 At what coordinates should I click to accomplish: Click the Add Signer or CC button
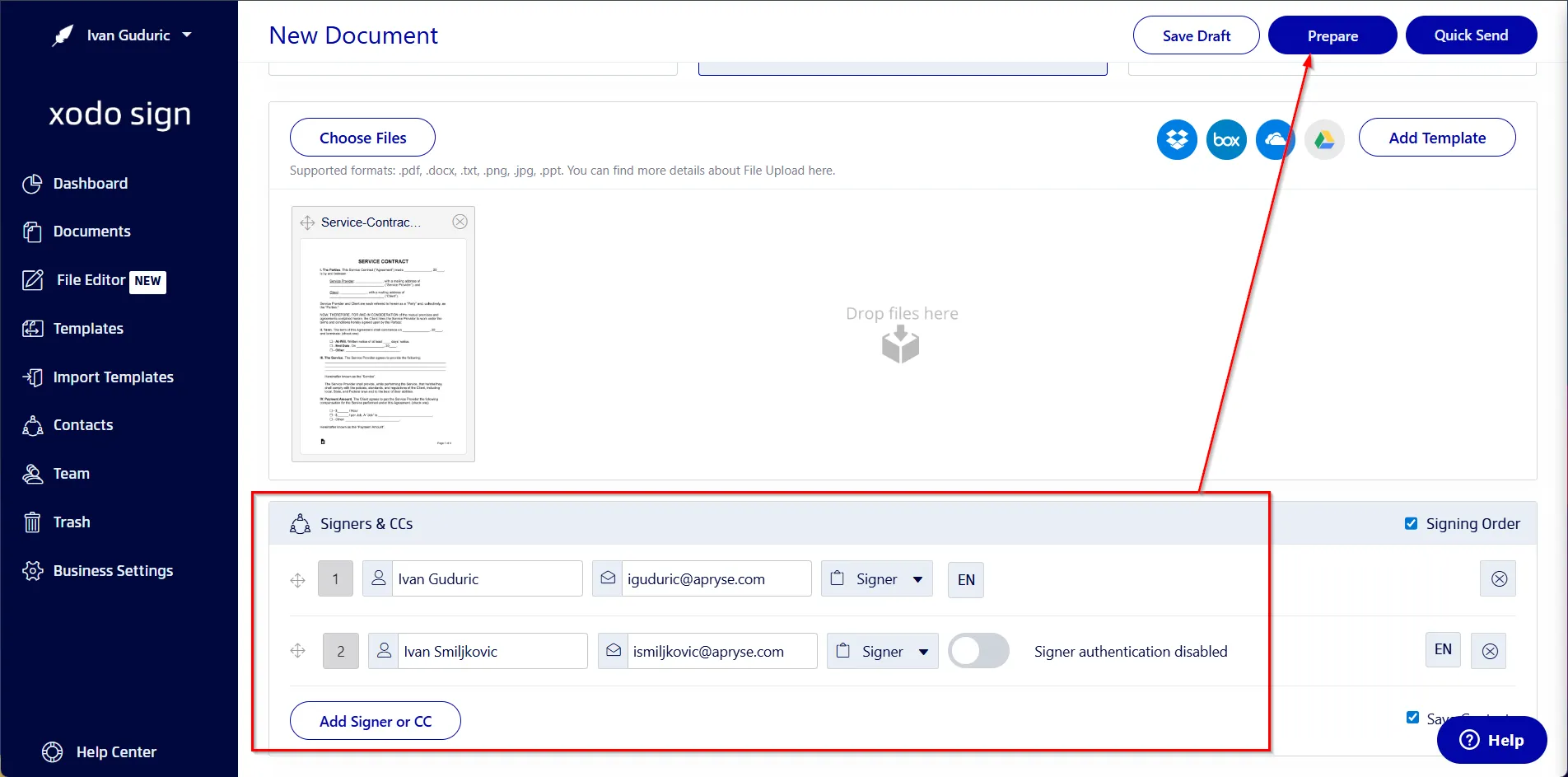click(x=375, y=721)
